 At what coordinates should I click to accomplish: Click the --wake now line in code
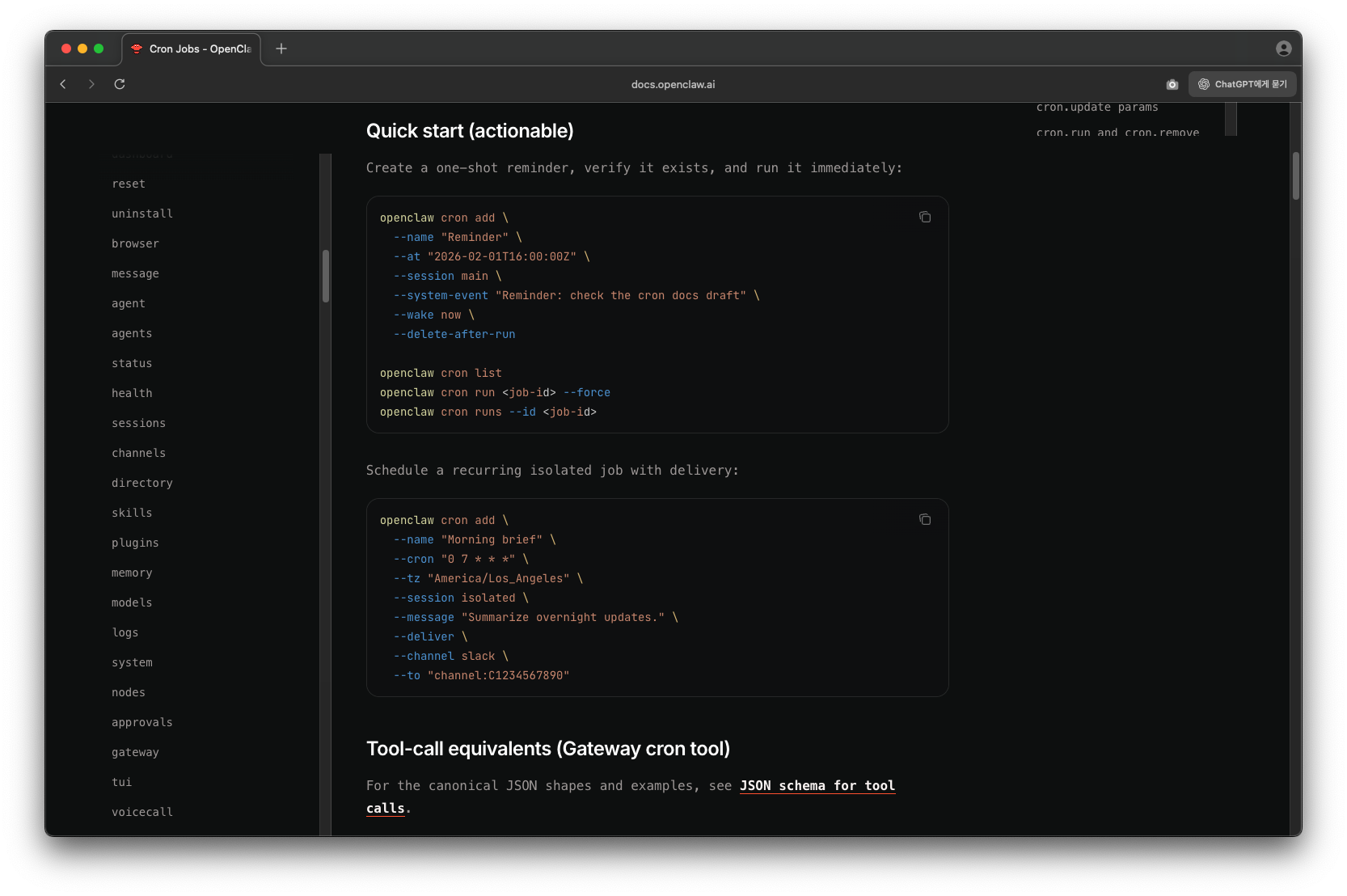click(x=434, y=315)
